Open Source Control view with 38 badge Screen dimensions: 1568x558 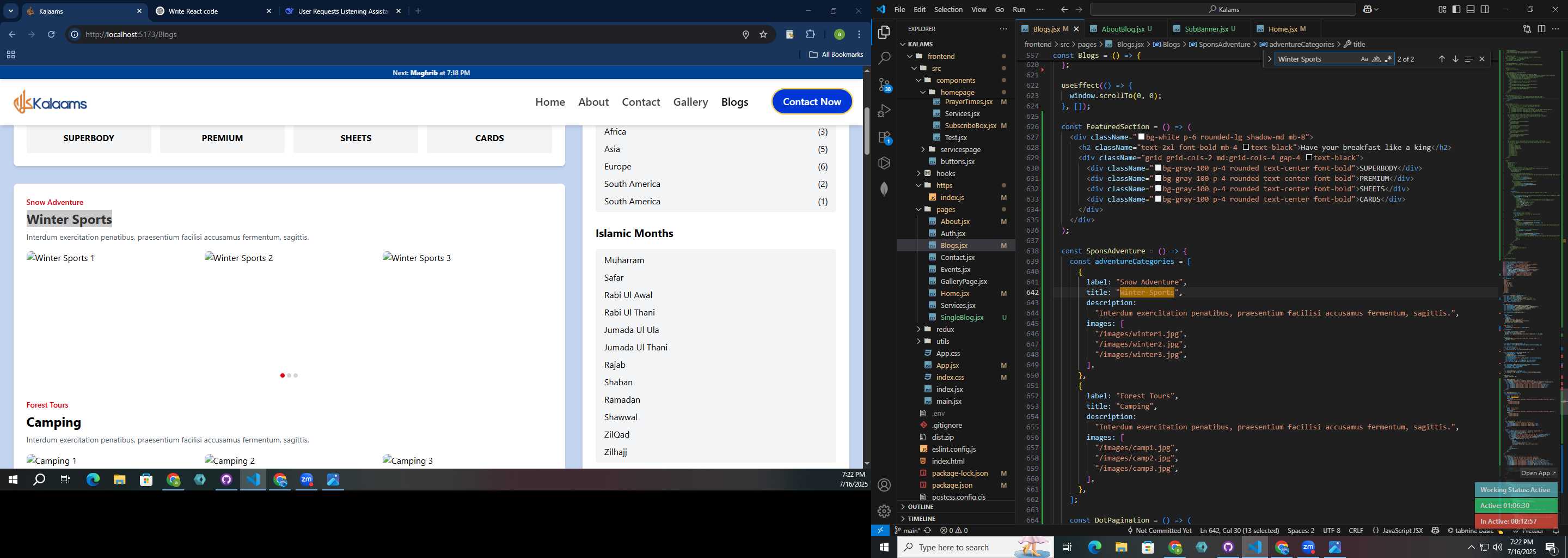[884, 84]
